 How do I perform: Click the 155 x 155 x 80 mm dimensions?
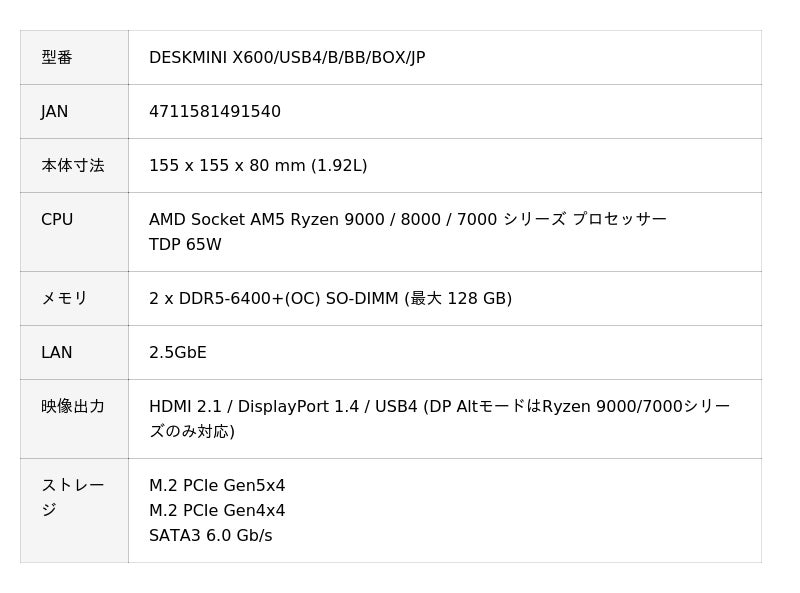(227, 166)
